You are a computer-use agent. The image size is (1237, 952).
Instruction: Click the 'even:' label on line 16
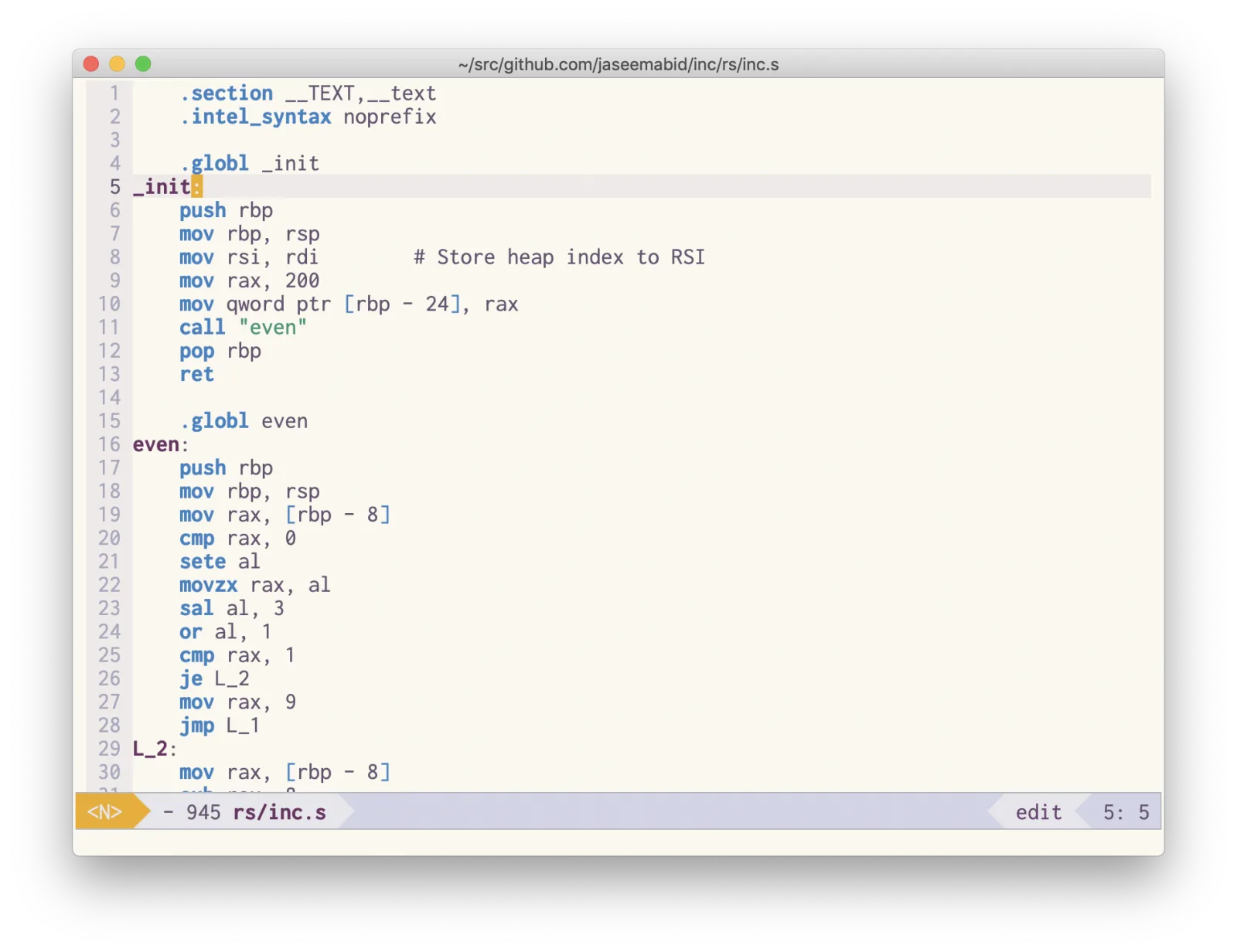point(161,445)
